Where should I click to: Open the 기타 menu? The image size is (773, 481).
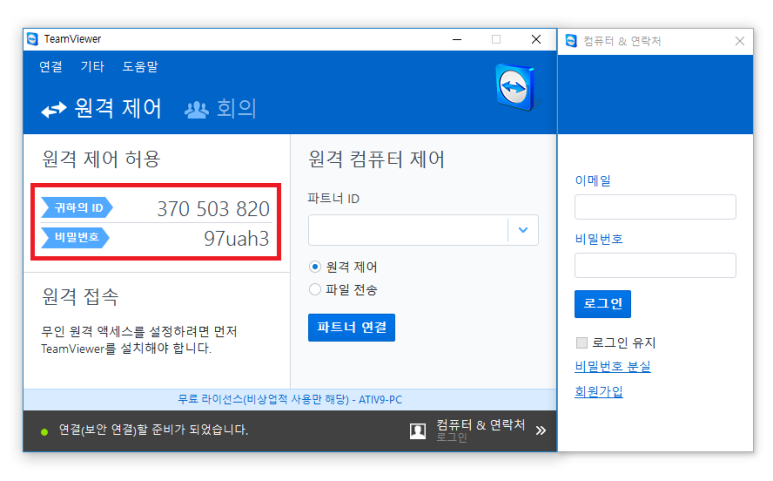point(92,67)
